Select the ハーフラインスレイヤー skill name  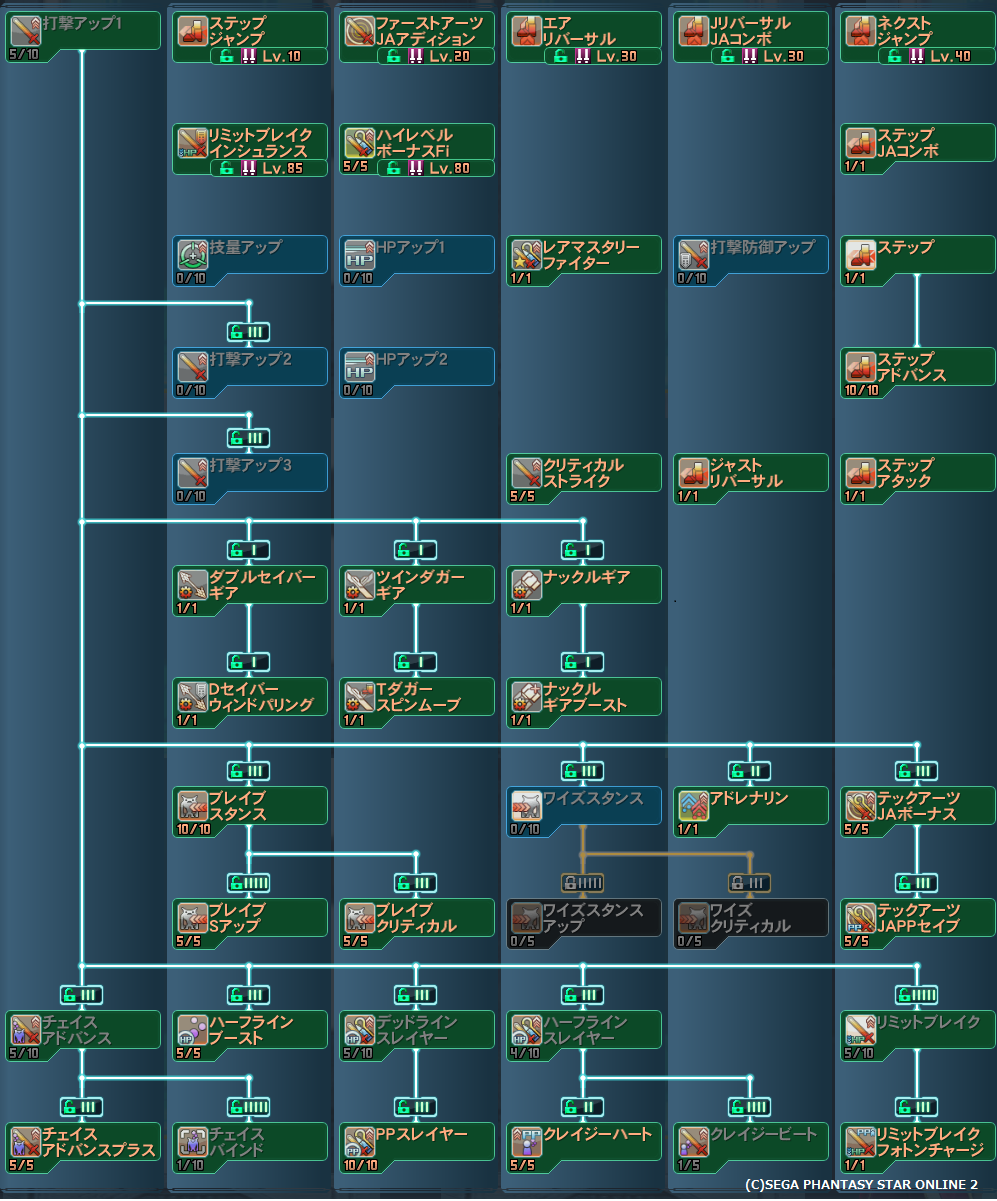click(x=585, y=1030)
